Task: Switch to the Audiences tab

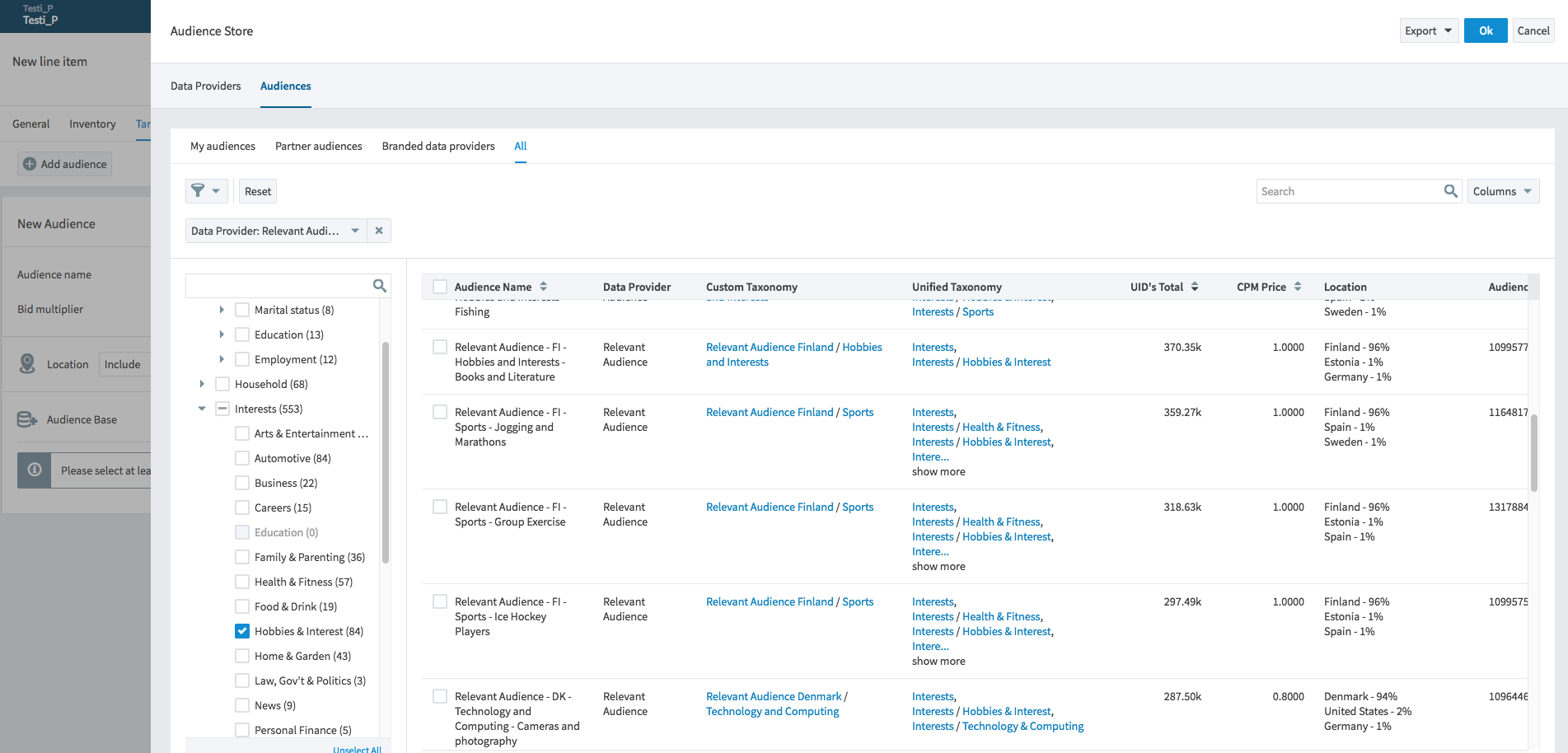Action: point(286,86)
